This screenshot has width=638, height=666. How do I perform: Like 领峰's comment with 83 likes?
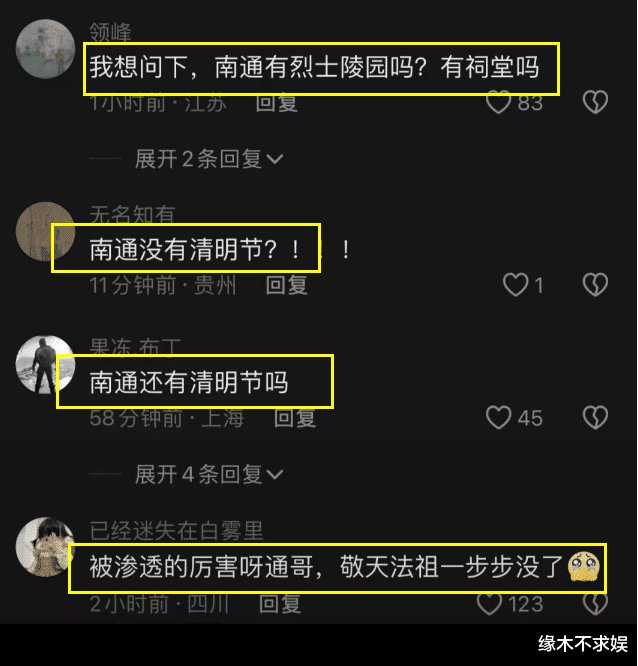tap(498, 102)
